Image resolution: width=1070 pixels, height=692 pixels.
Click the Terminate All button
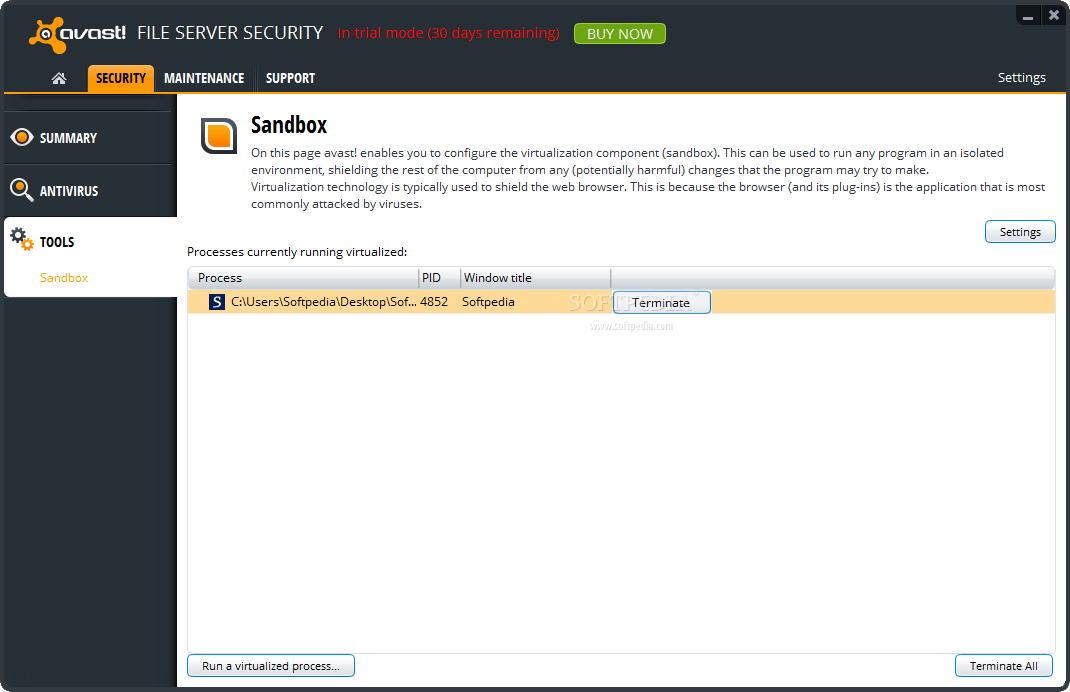1003,666
